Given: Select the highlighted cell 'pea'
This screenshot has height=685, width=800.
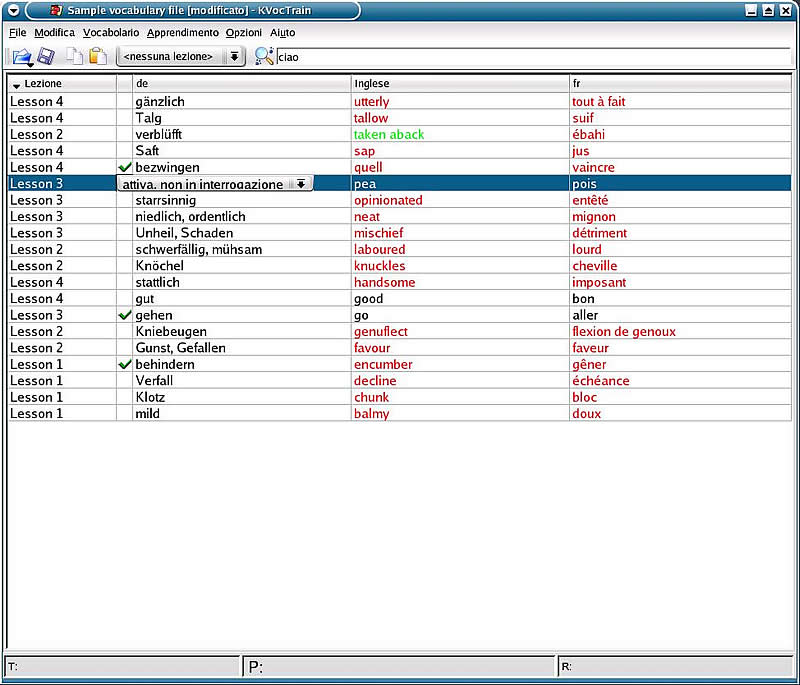Looking at the screenshot, I should (460, 184).
